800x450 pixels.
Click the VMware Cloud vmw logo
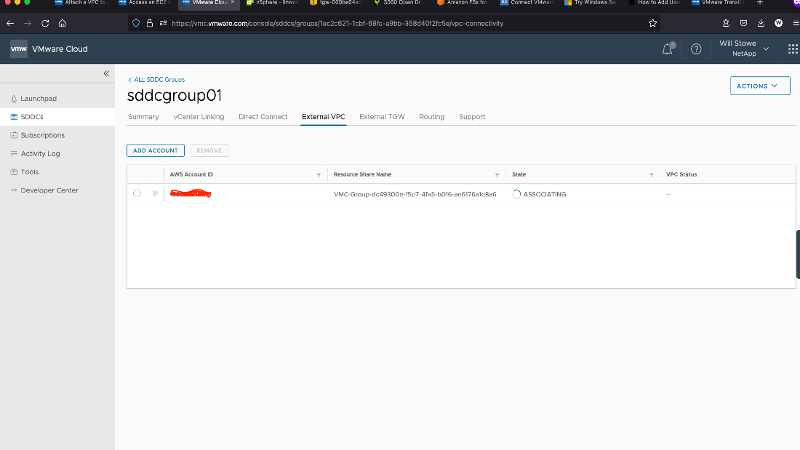19,49
